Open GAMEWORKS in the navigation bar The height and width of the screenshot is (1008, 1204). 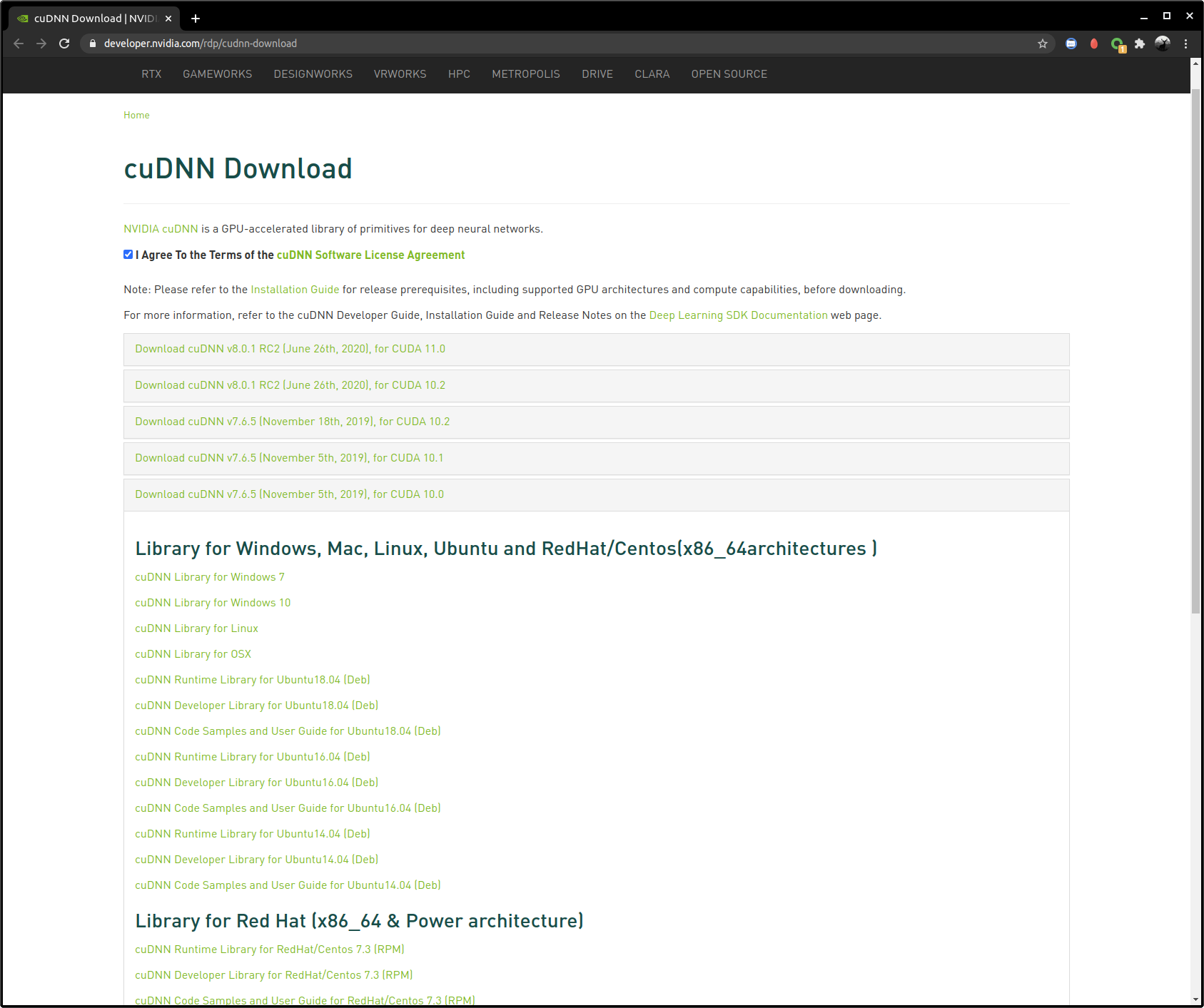pos(218,74)
